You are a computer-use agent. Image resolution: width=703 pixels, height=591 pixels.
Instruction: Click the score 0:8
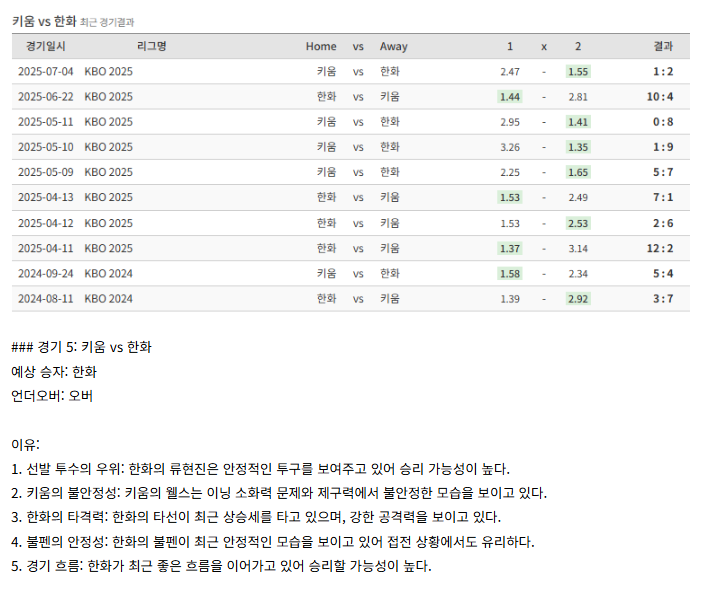(x=663, y=122)
